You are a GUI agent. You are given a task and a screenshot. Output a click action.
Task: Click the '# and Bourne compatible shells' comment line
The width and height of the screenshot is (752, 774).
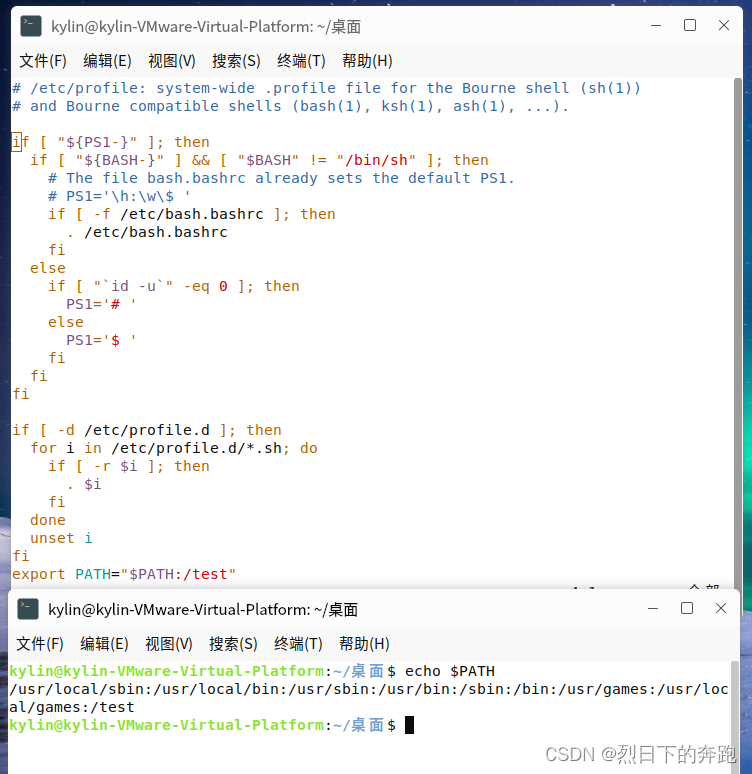click(x=290, y=106)
